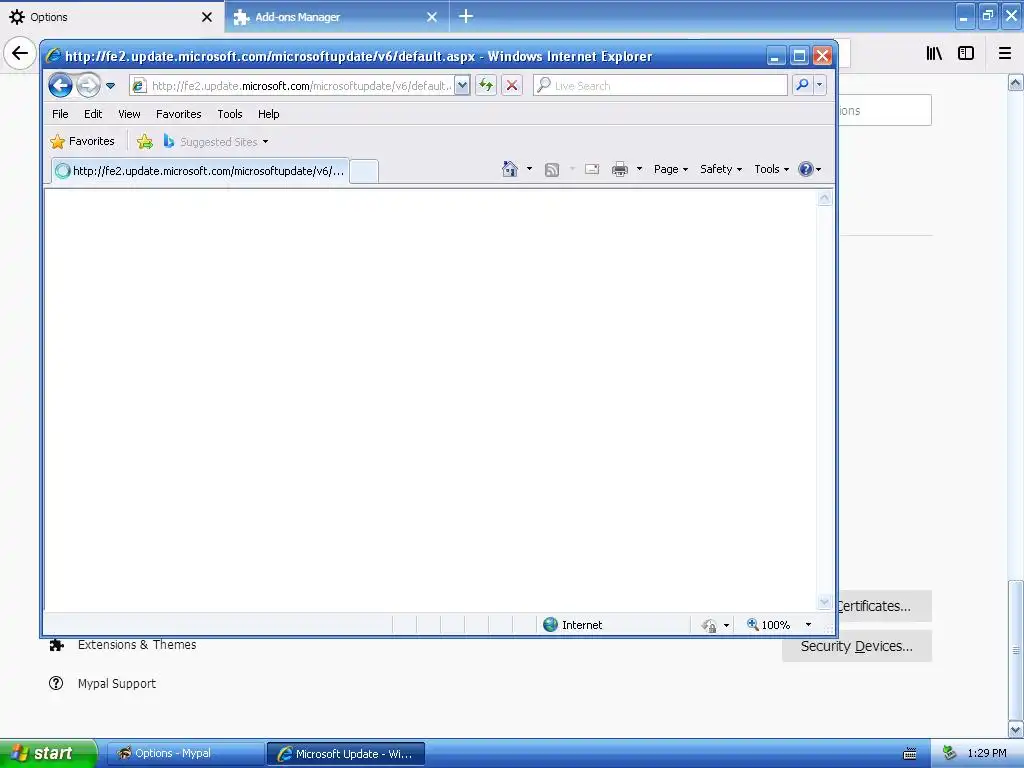Minimize the Internet Explorer window

click(775, 56)
